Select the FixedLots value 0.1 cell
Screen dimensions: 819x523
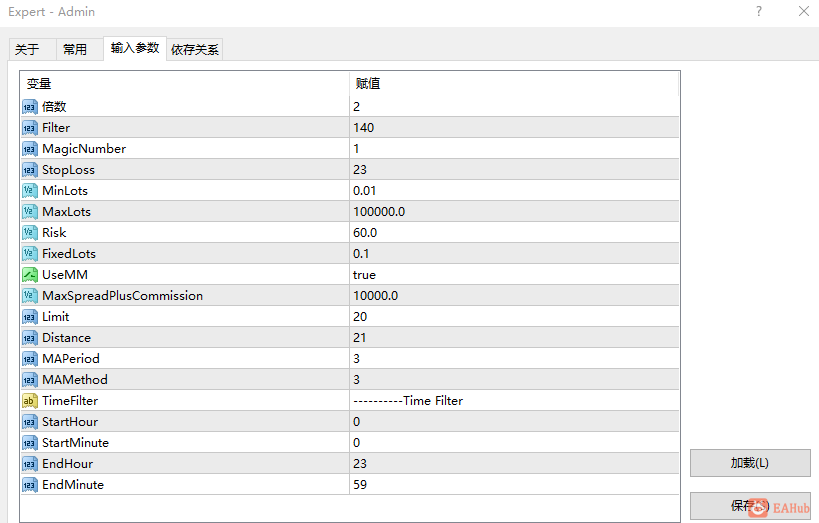pyautogui.click(x=514, y=254)
